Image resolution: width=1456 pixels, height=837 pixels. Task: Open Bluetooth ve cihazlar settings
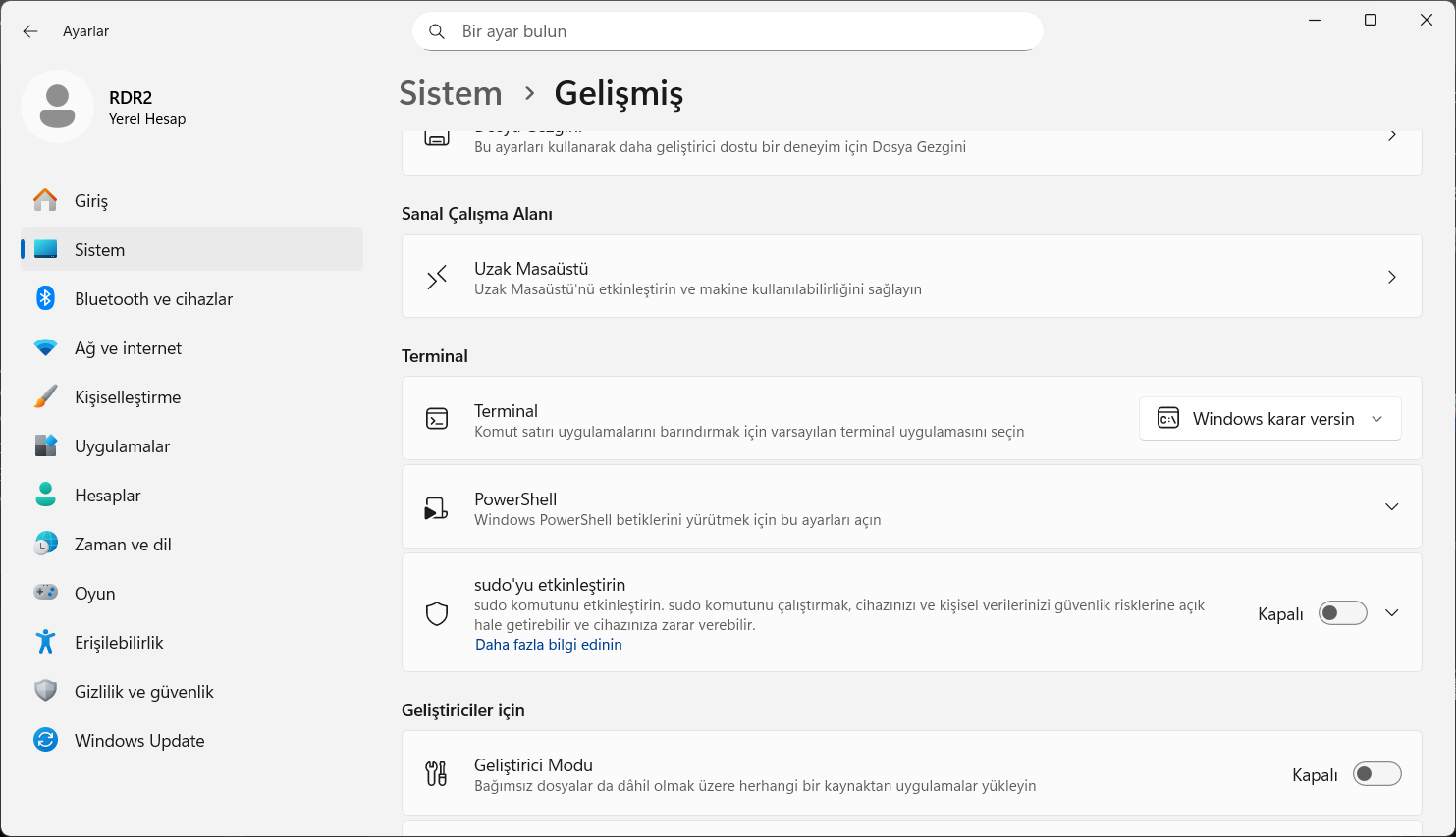(x=191, y=298)
